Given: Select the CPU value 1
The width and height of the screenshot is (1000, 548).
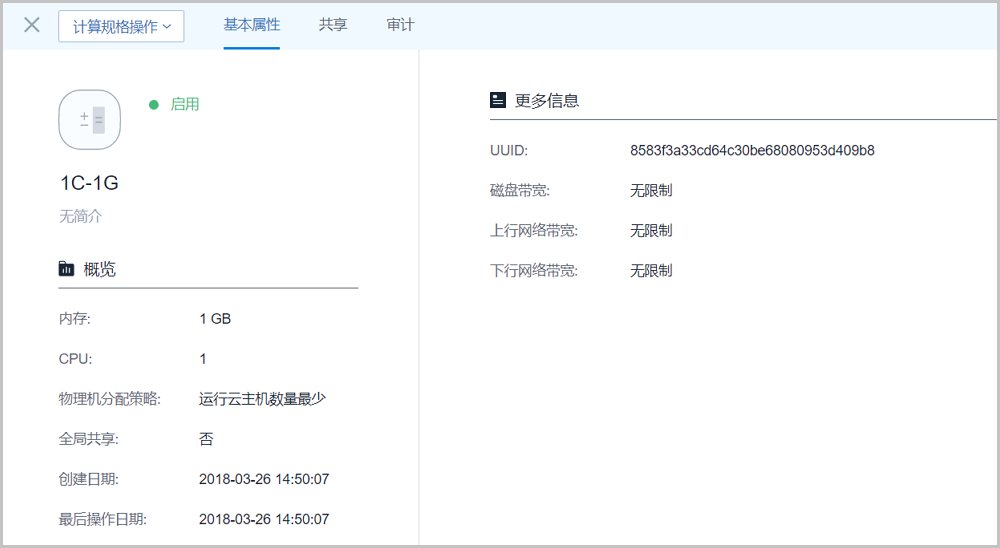Looking at the screenshot, I should pos(203,359).
